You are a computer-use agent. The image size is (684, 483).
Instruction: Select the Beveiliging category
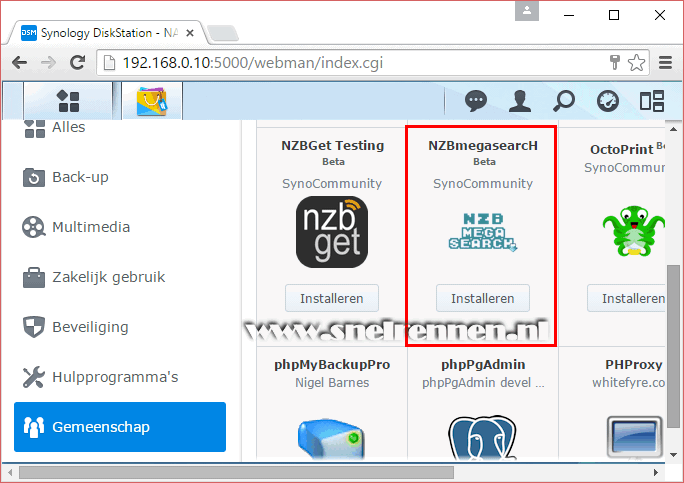pos(120,327)
